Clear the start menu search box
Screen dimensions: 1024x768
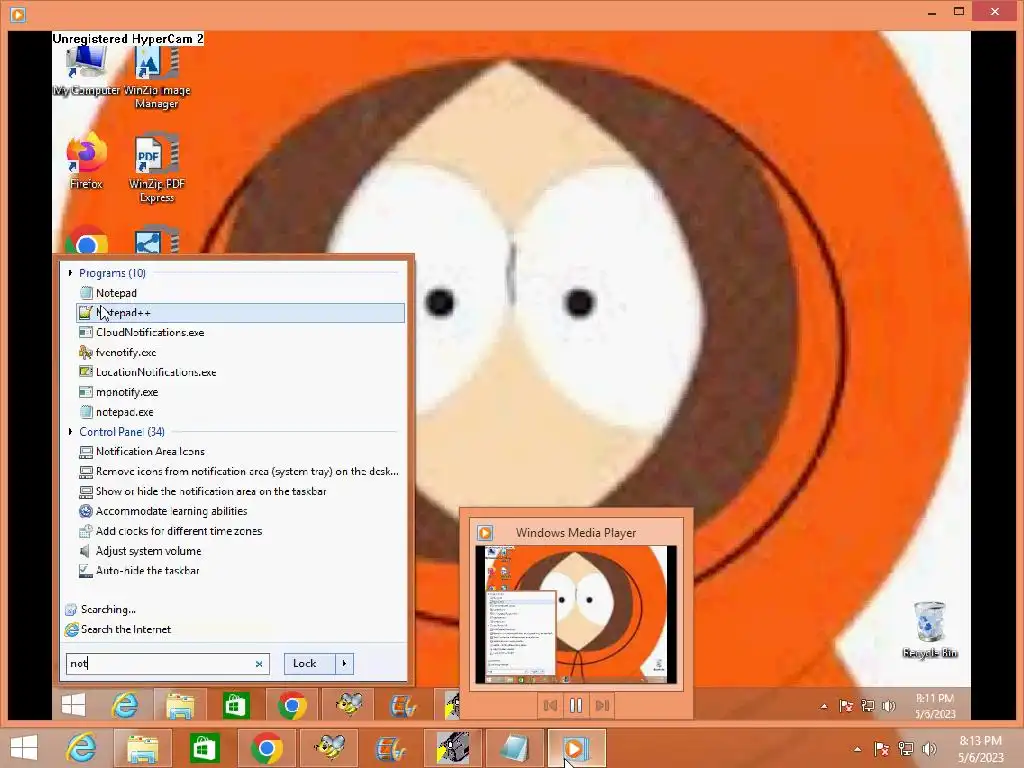click(259, 664)
